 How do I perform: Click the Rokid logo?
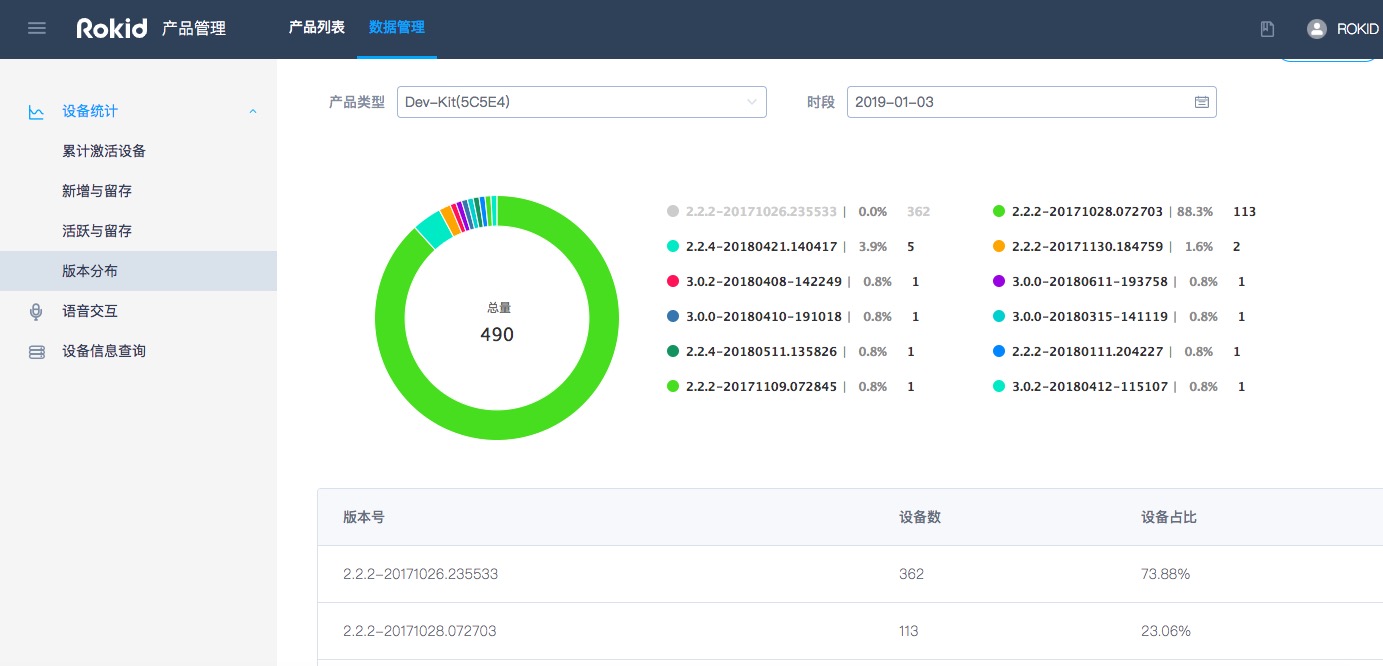[x=113, y=28]
